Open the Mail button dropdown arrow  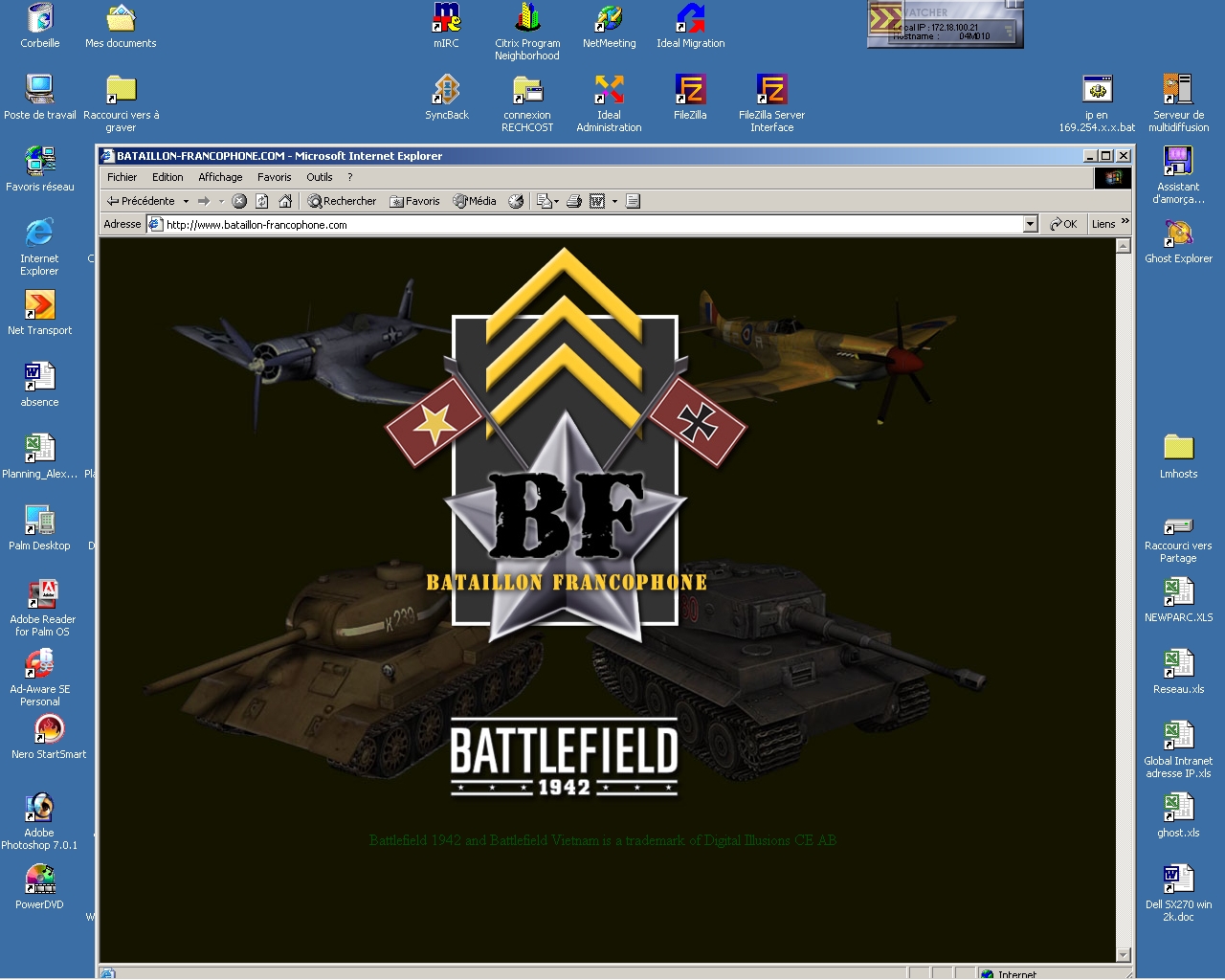[x=556, y=201]
